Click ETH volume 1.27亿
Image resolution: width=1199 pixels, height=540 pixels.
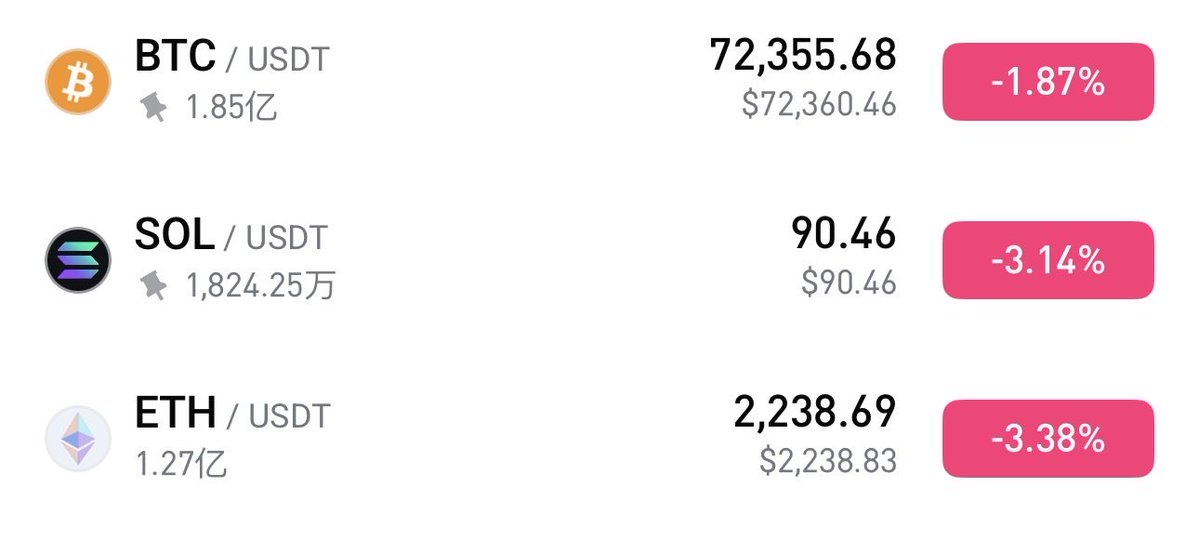click(181, 463)
